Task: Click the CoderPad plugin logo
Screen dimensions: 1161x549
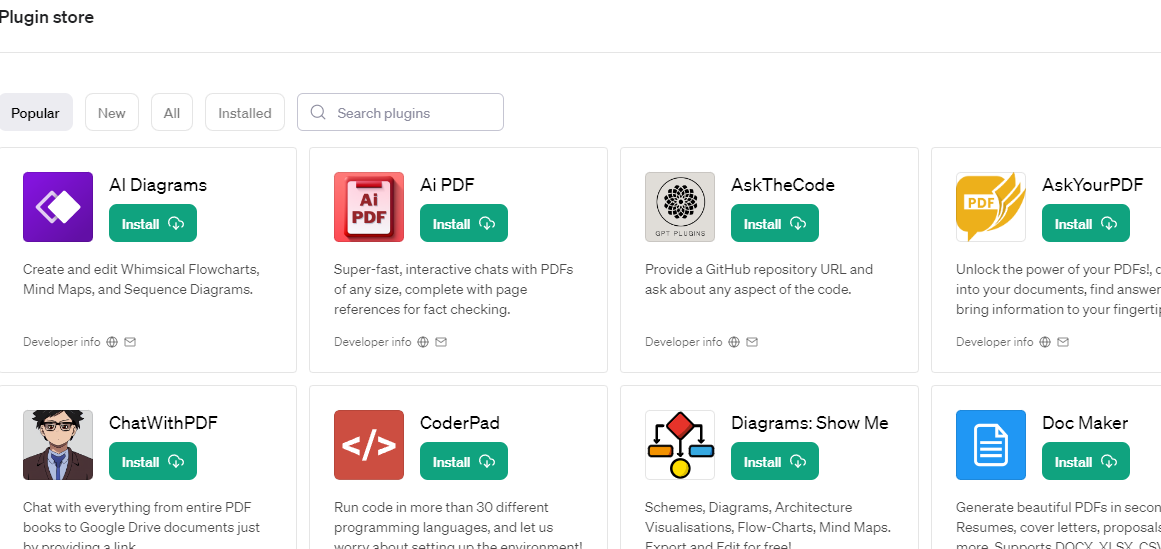Action: click(x=369, y=445)
